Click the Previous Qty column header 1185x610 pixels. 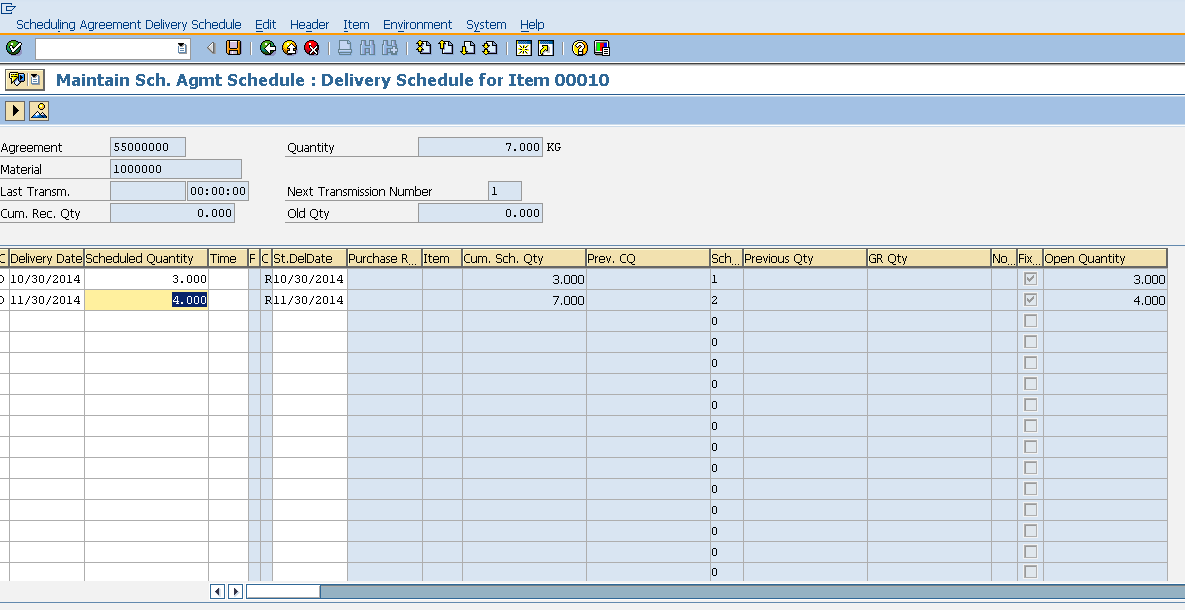[805, 259]
